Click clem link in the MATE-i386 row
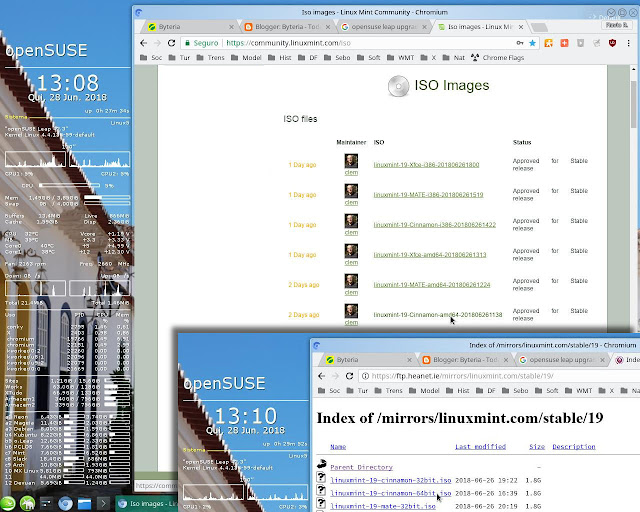Screen dimensions: 640x512 click(x=351, y=203)
